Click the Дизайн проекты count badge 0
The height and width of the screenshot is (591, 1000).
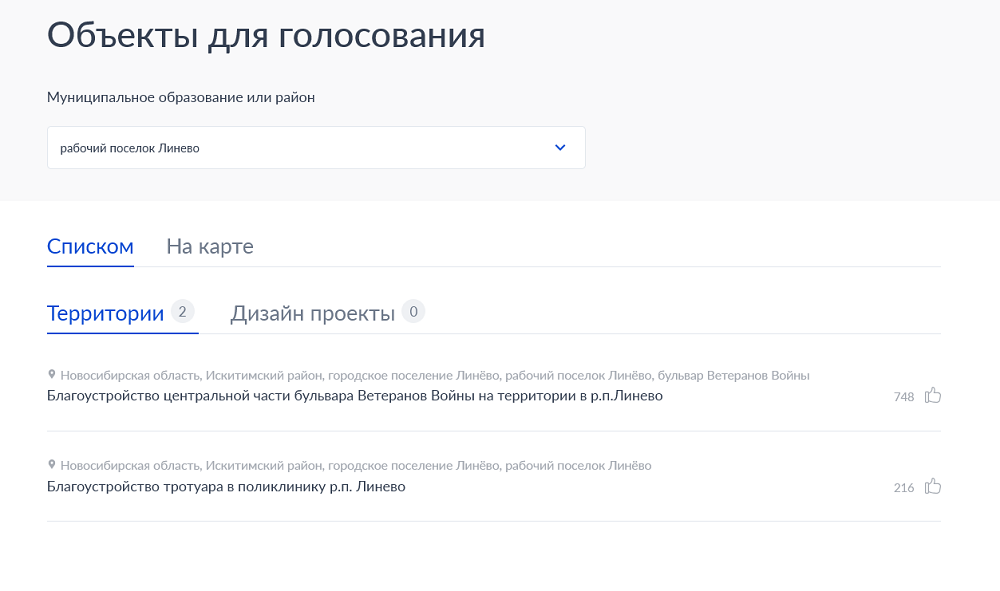coord(413,312)
